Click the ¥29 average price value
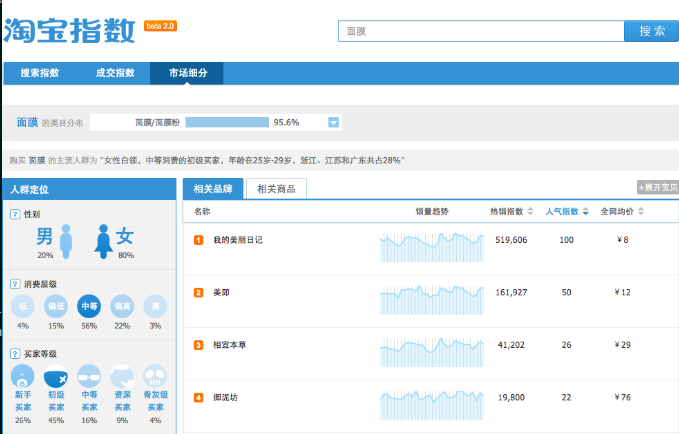 tap(623, 345)
